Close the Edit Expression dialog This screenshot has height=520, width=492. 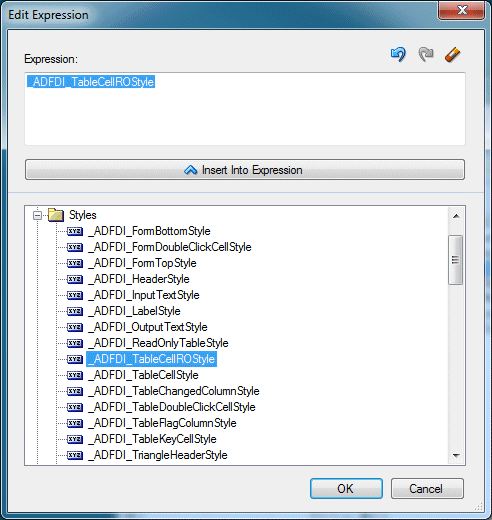pos(462,10)
